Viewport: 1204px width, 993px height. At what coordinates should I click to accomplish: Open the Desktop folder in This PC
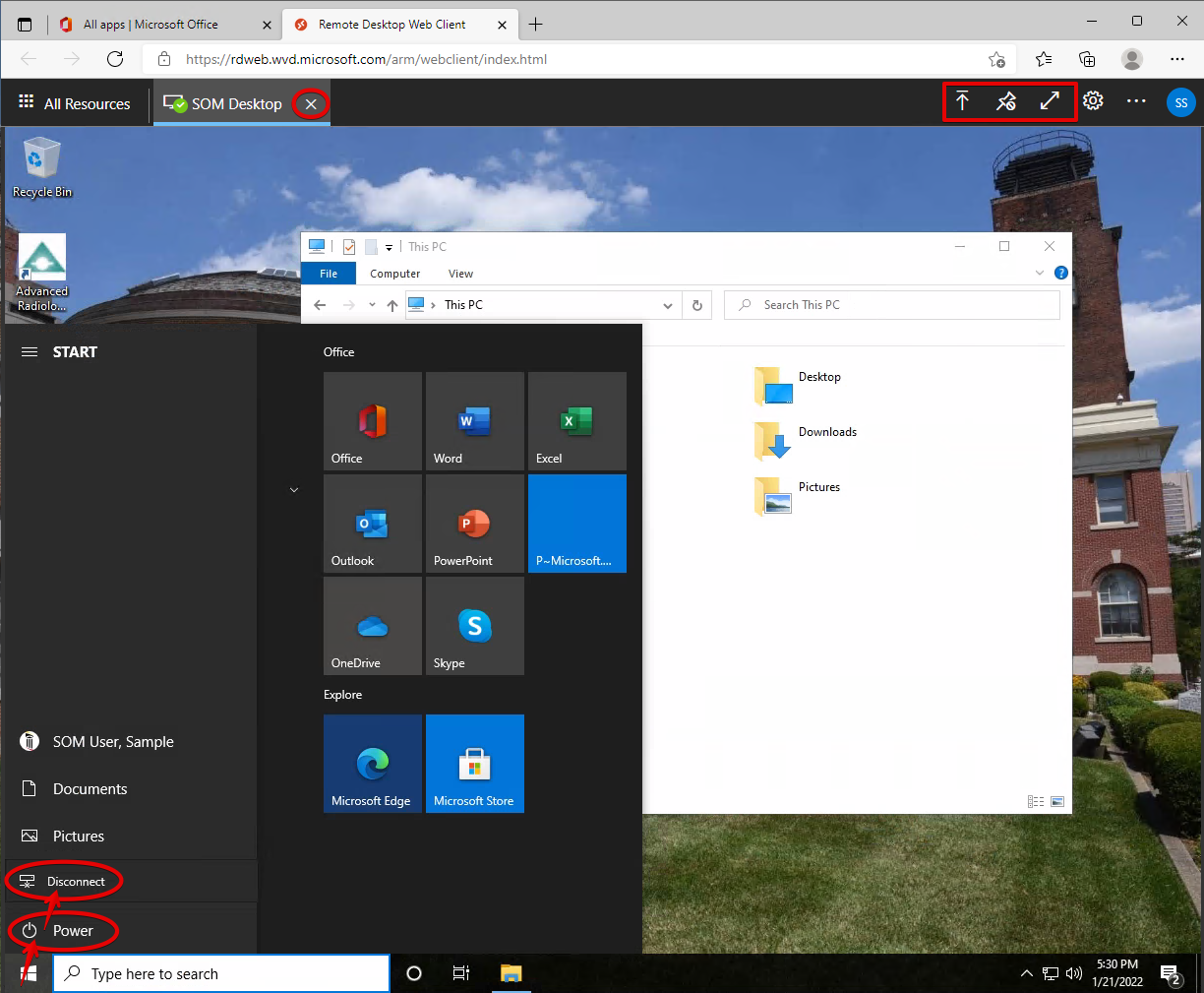[x=799, y=386]
